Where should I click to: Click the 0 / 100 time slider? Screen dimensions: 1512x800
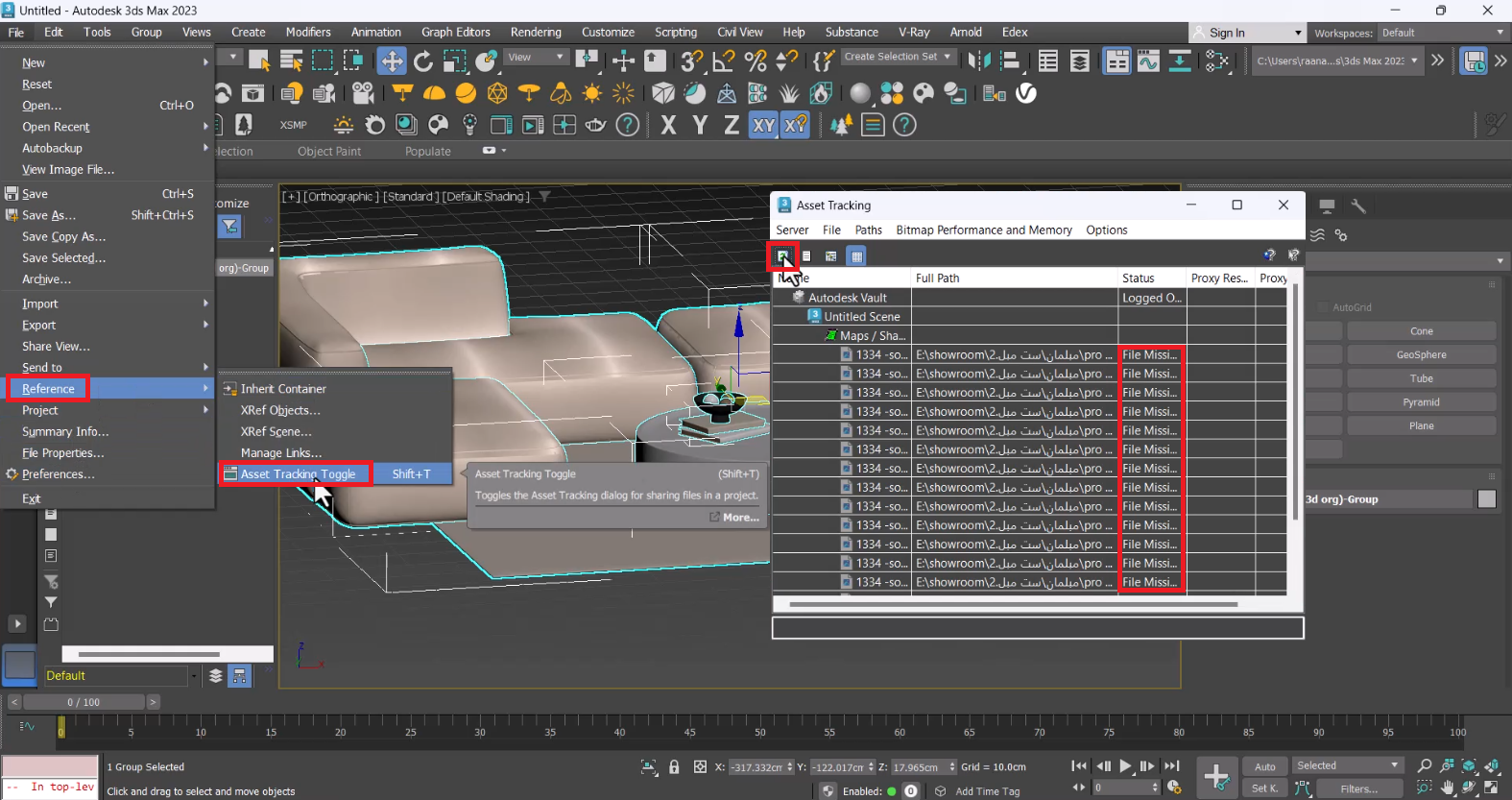84,702
